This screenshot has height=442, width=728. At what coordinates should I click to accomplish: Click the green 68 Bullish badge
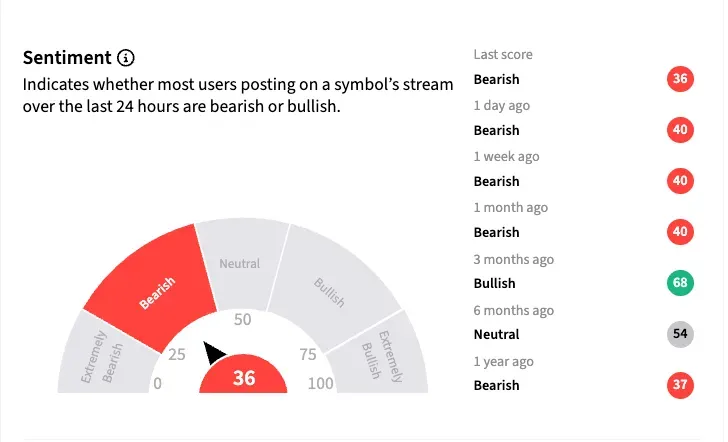[682, 283]
